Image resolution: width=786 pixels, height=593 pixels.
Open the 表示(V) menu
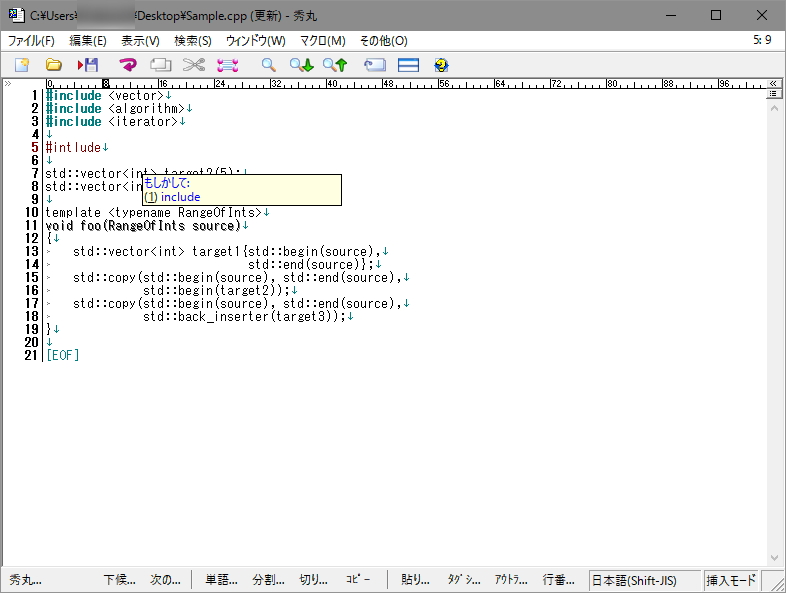[140, 41]
